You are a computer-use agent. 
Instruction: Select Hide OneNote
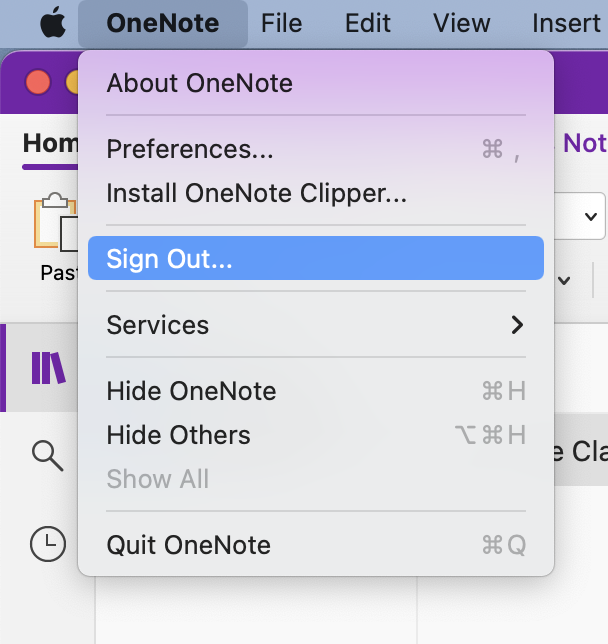191,391
